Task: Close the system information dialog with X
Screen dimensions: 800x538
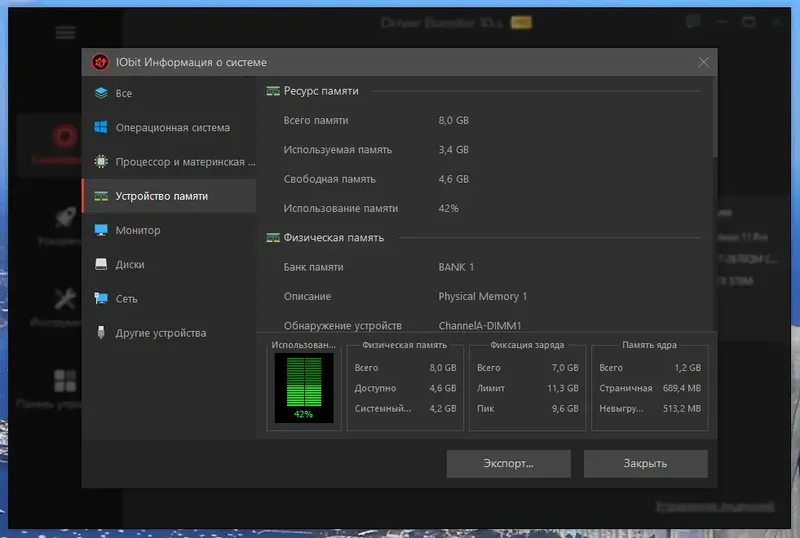Action: click(x=704, y=63)
